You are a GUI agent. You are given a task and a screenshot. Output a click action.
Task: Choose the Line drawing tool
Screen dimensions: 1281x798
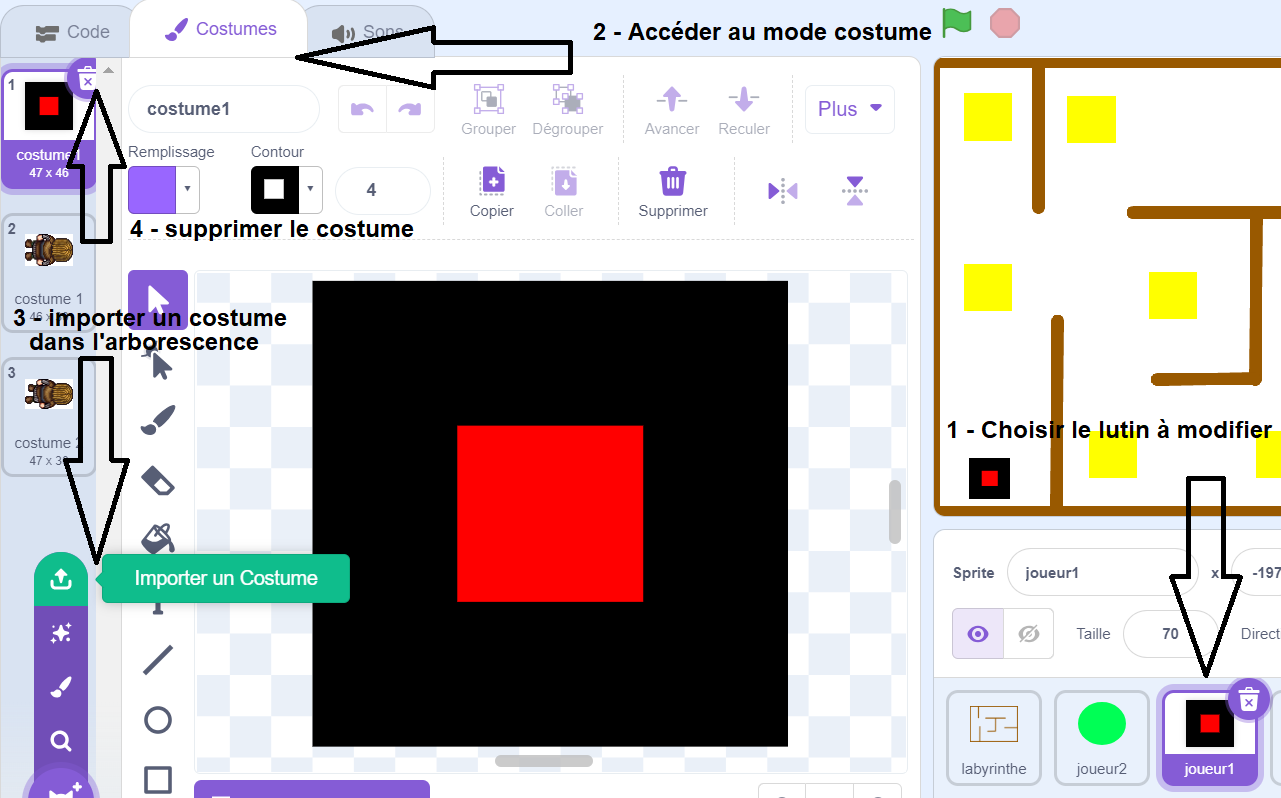pyautogui.click(x=158, y=660)
